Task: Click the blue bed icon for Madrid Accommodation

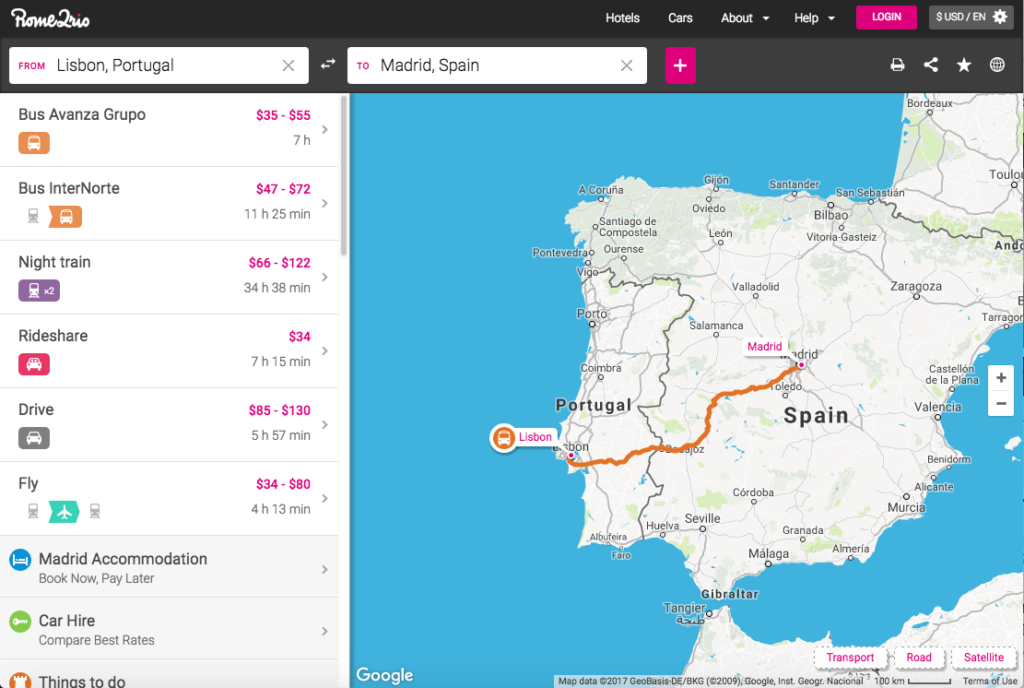Action: 20,559
